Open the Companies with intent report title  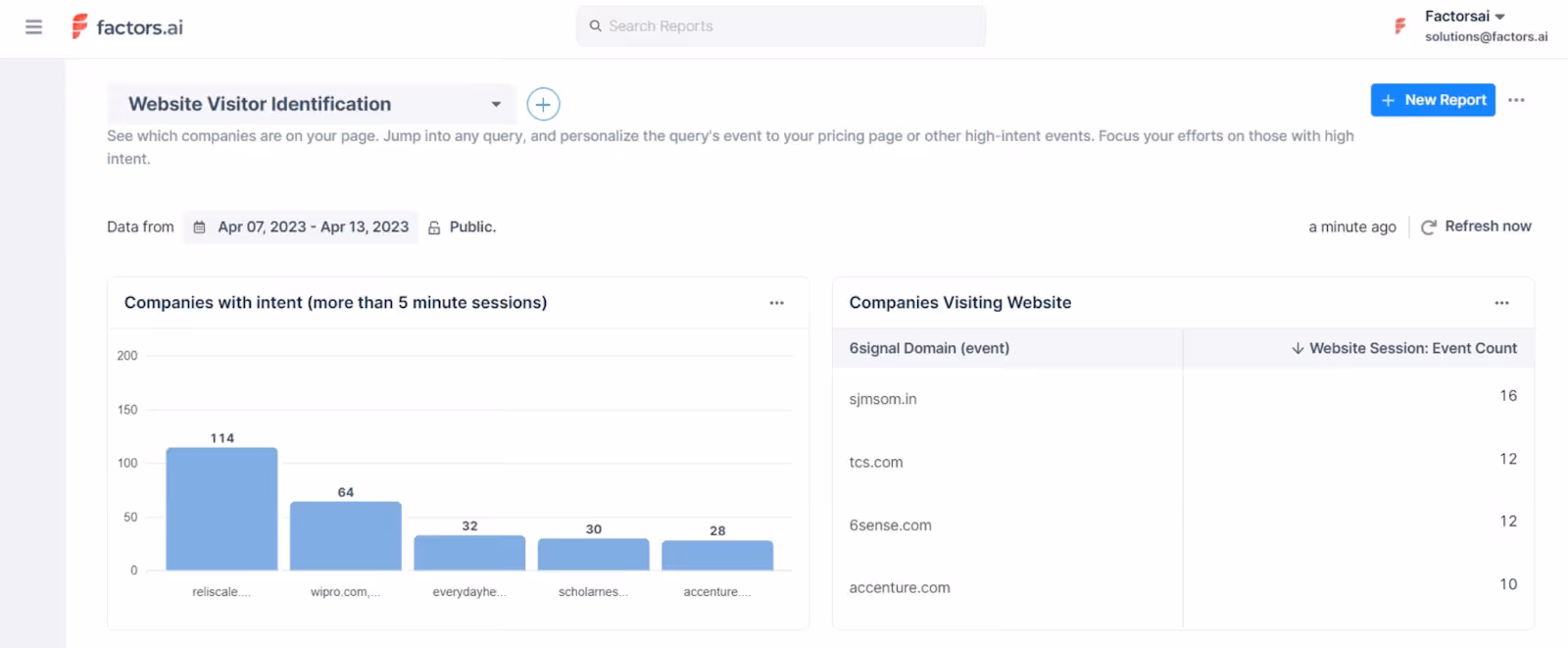coord(335,303)
